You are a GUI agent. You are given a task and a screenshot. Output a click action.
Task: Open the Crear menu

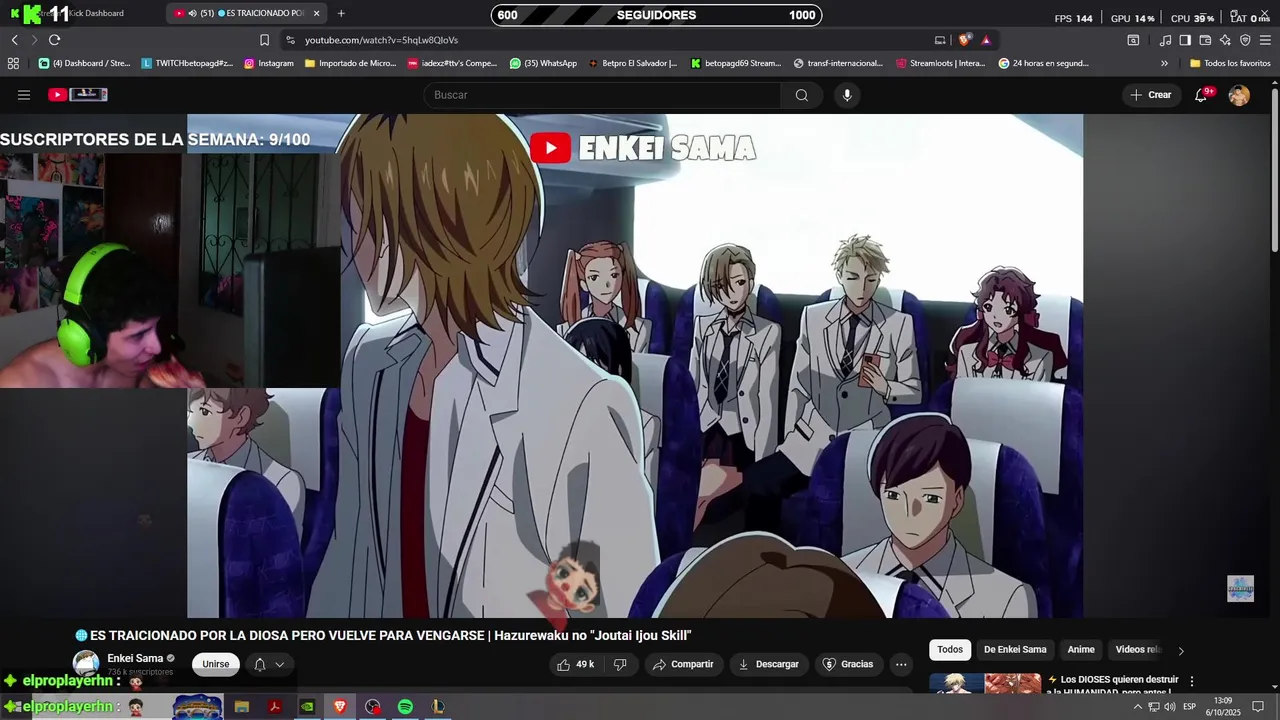click(1151, 95)
